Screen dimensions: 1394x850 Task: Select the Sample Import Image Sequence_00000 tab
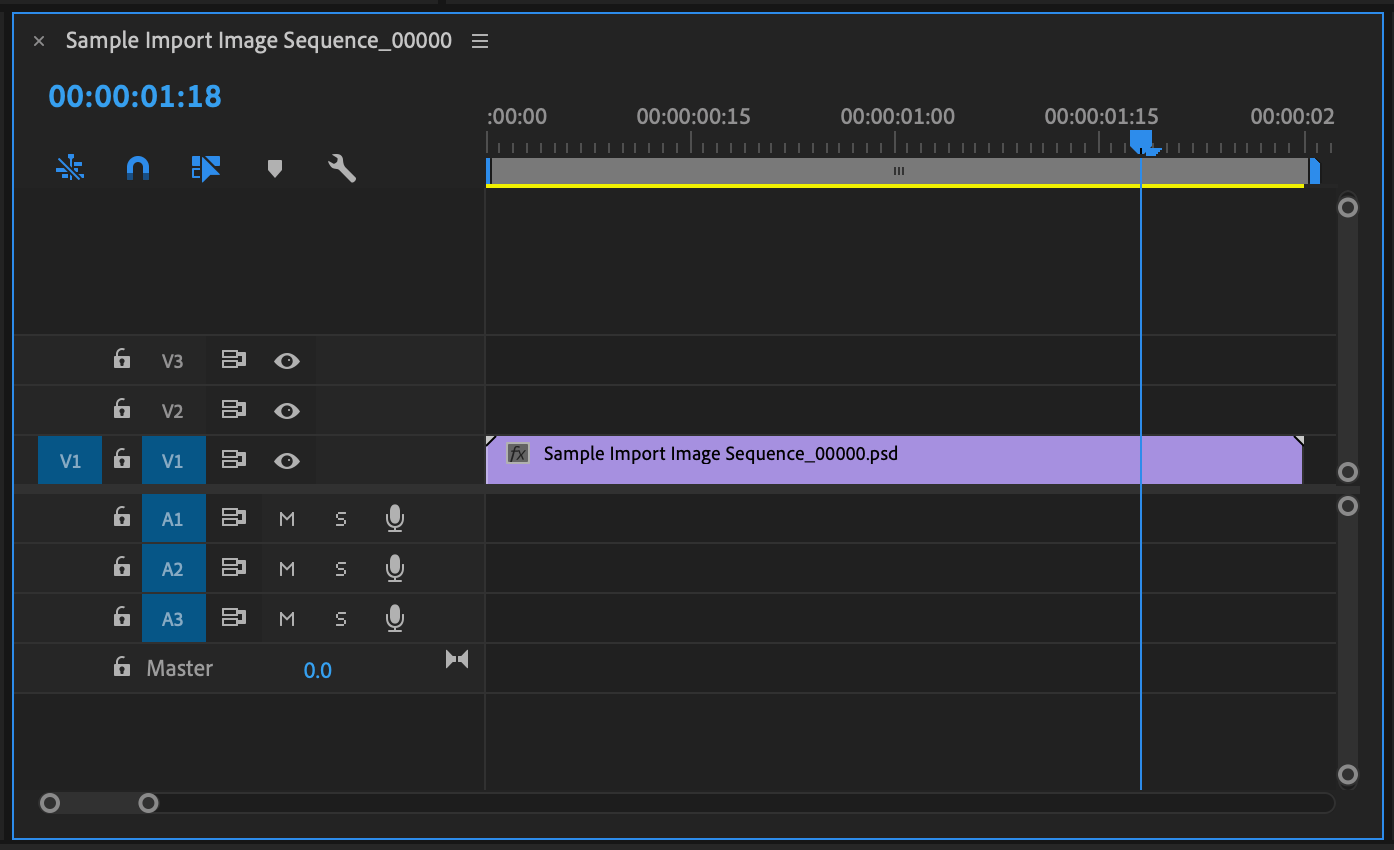coord(258,40)
